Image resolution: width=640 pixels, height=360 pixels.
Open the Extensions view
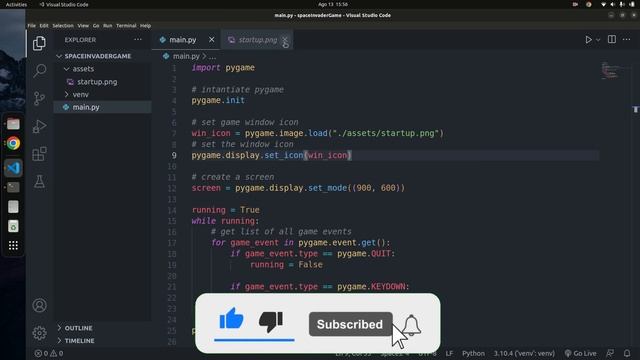click(x=39, y=154)
